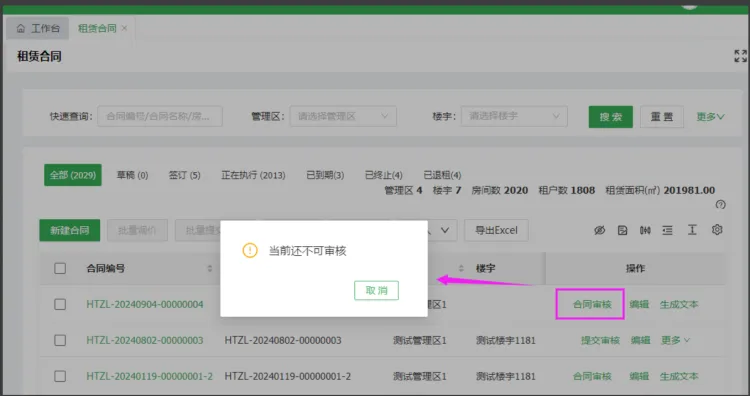Select the 正在执行 (2013) tab
The image size is (750, 396).
pyautogui.click(x=253, y=175)
